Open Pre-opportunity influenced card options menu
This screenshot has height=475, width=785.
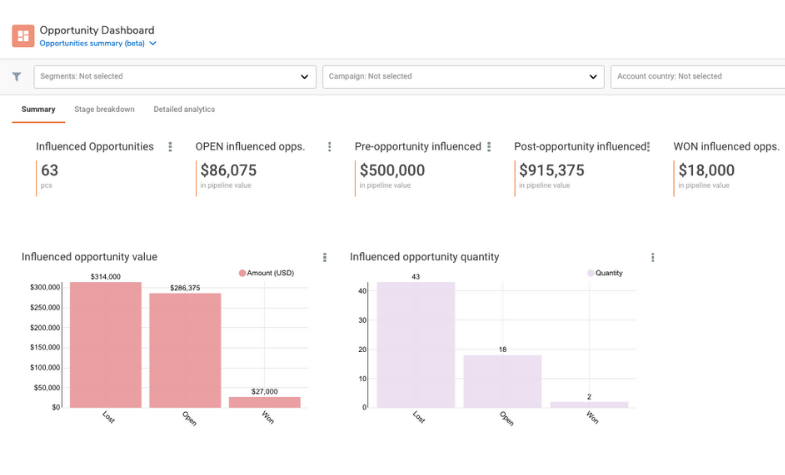tap(490, 147)
